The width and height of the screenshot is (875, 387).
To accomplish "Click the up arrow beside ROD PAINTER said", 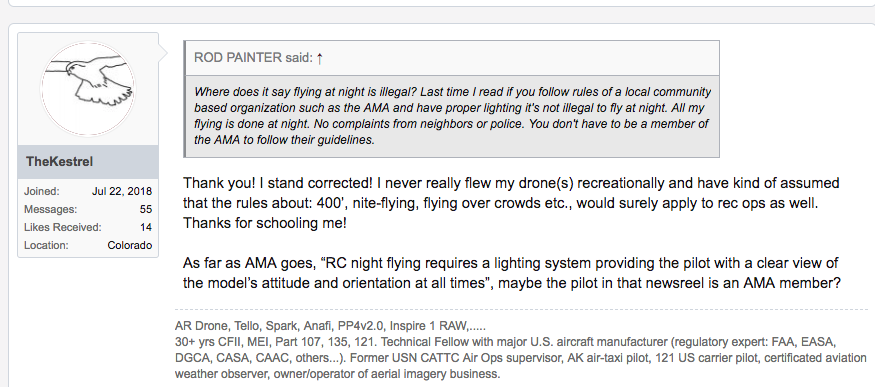I will click(320, 58).
